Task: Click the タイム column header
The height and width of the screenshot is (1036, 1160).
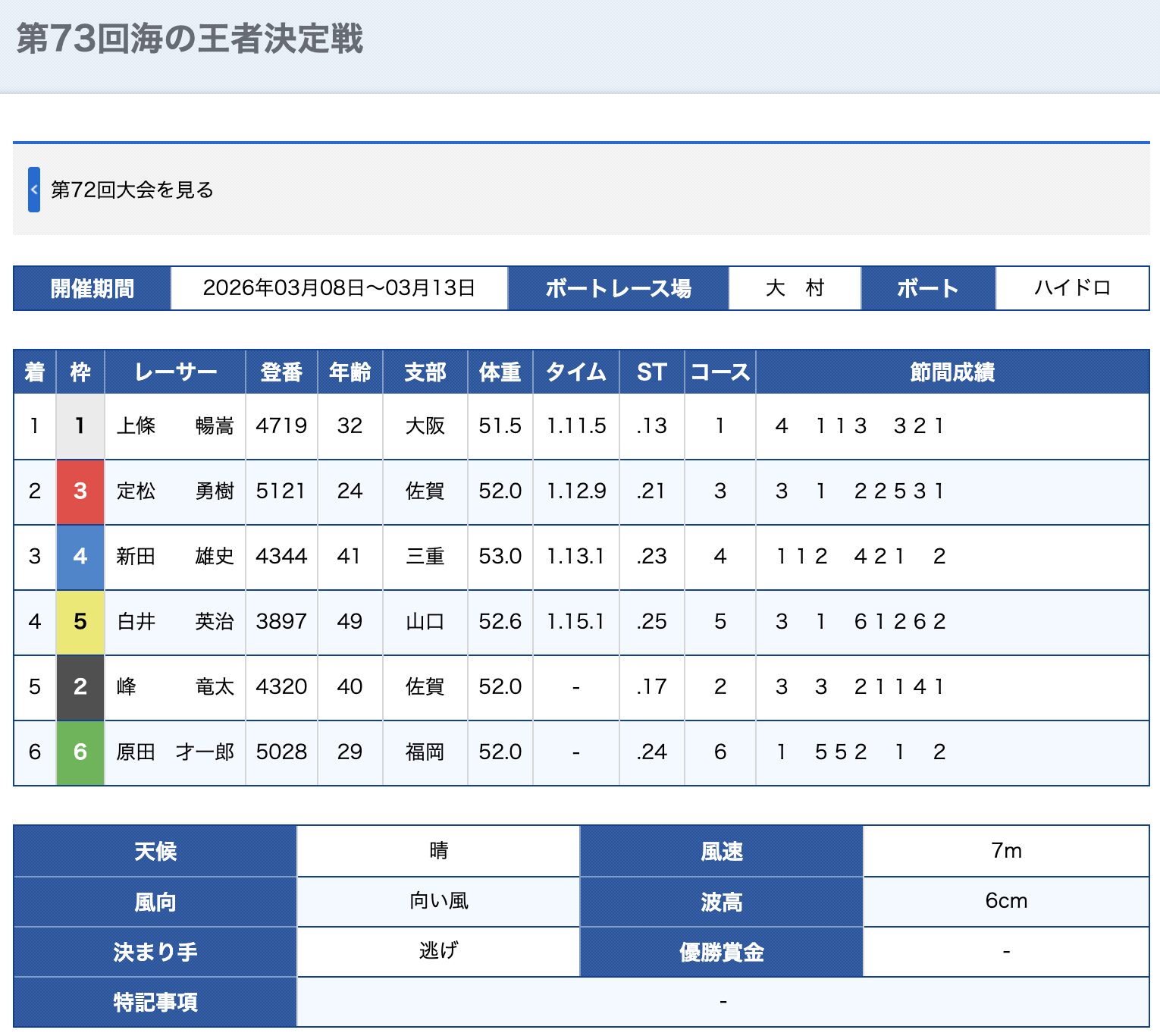Action: 576,372
